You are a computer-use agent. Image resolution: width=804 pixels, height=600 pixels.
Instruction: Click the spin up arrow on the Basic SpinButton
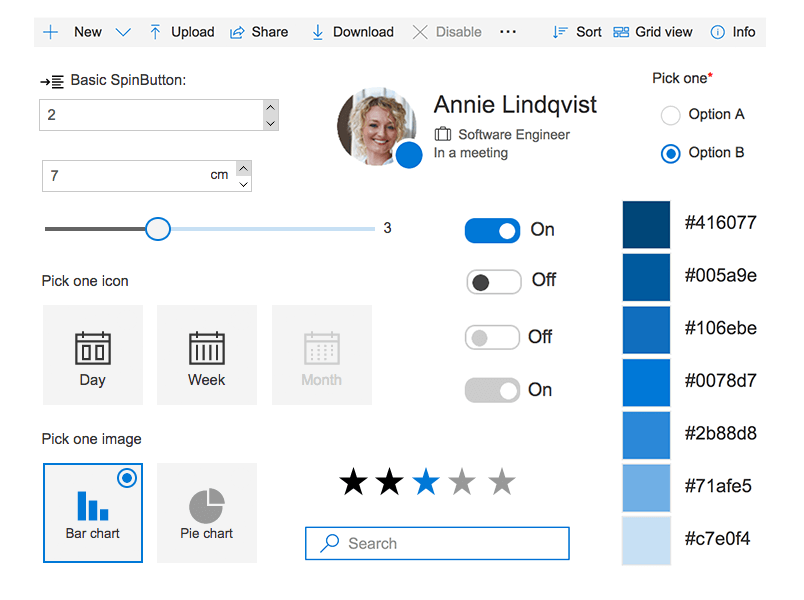click(270, 110)
